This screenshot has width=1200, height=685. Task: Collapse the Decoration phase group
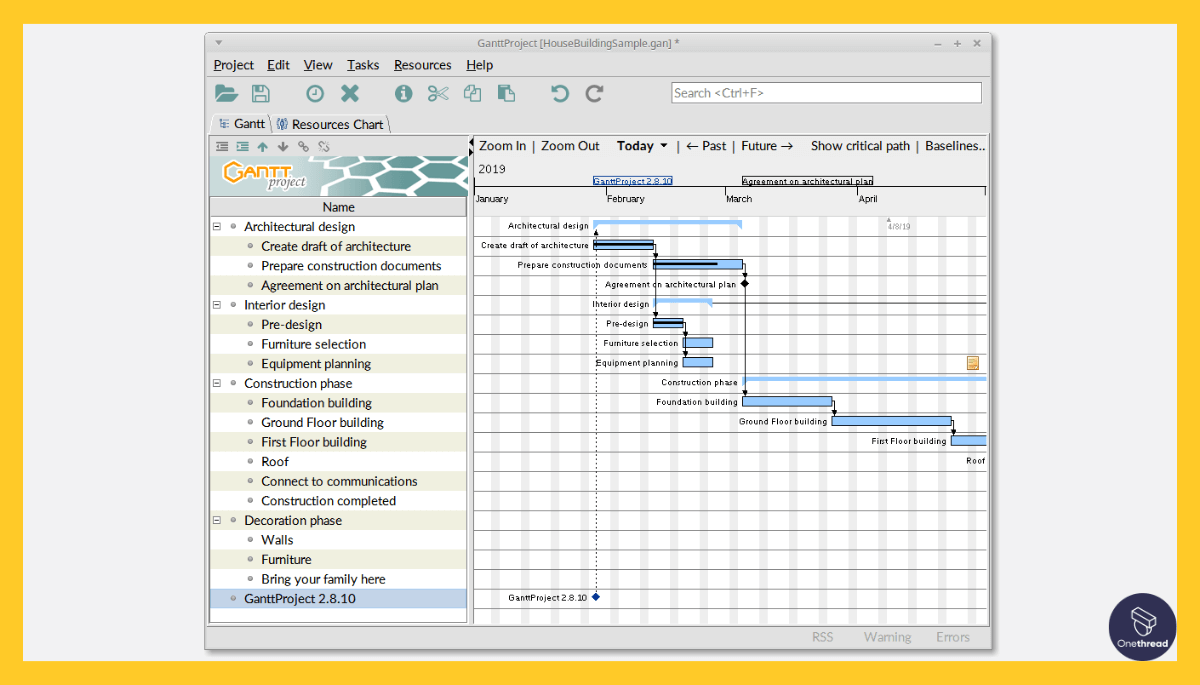point(215,520)
